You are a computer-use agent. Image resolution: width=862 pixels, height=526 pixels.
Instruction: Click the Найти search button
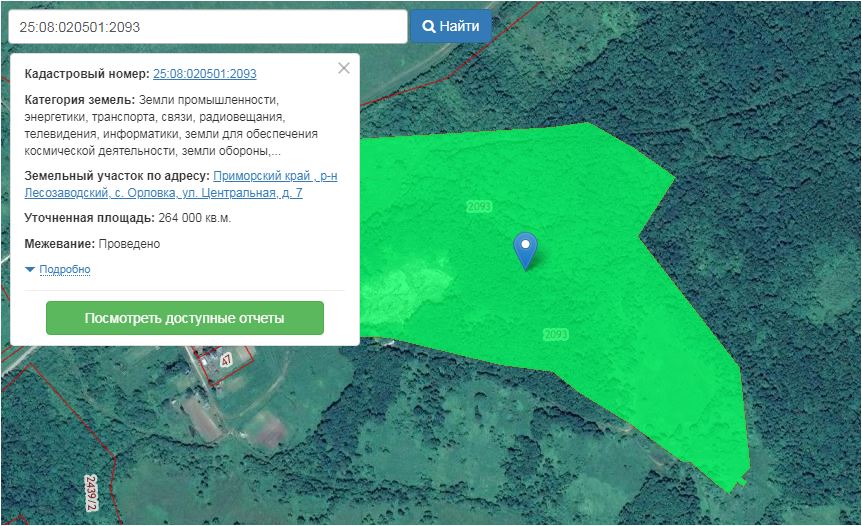pyautogui.click(x=450, y=26)
